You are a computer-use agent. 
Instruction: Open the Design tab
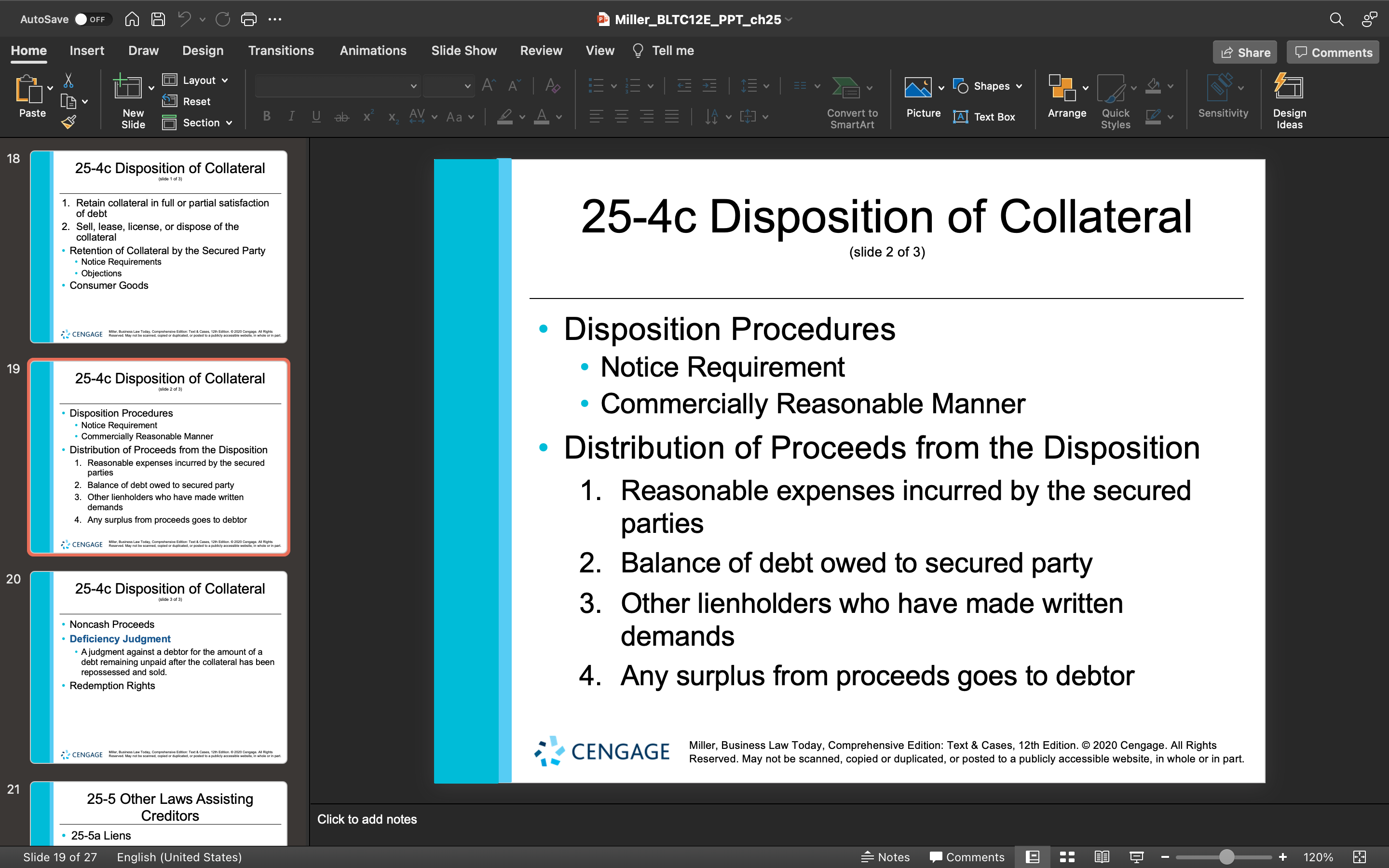(x=203, y=51)
